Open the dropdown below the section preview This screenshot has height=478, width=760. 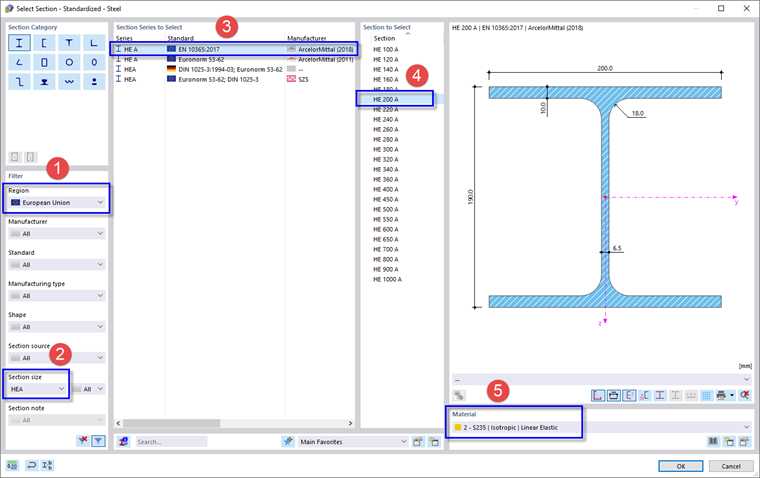pos(602,379)
